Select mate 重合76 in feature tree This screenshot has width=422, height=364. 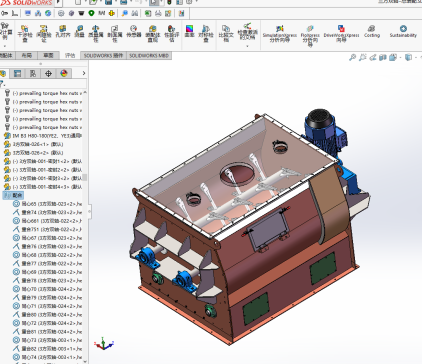click(x=47, y=246)
